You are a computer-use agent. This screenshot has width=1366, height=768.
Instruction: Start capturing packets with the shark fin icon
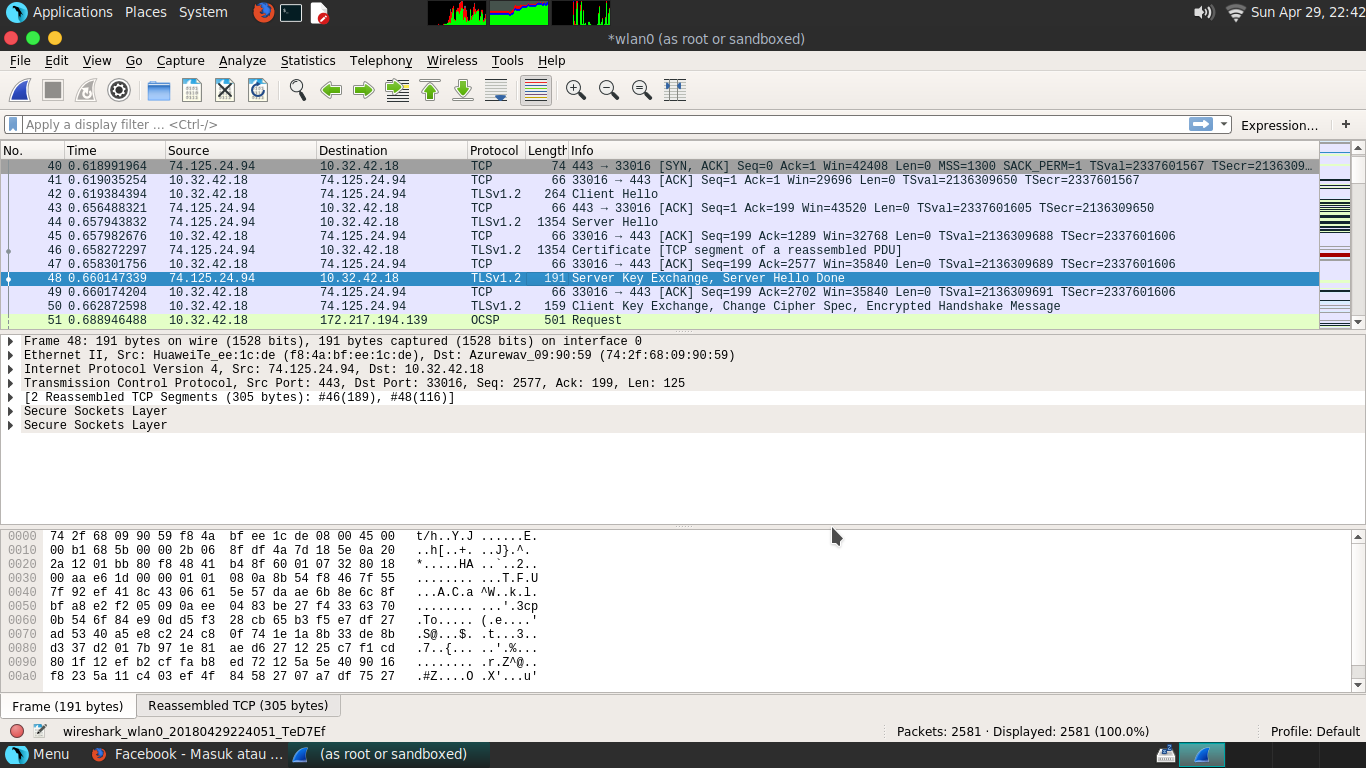click(20, 90)
